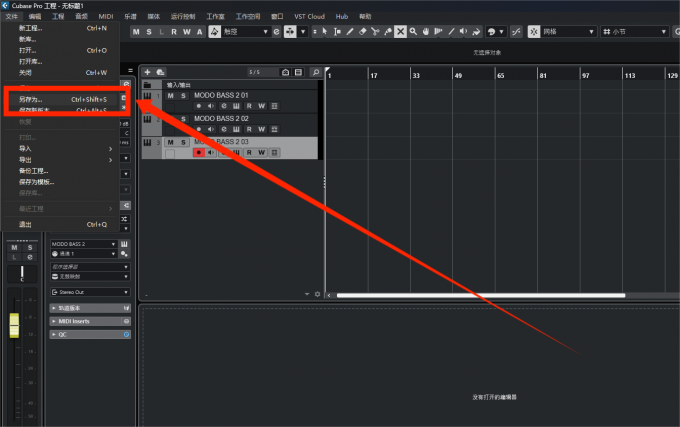Open the drum map dropdown
The height and width of the screenshot is (427, 680).
90,277
